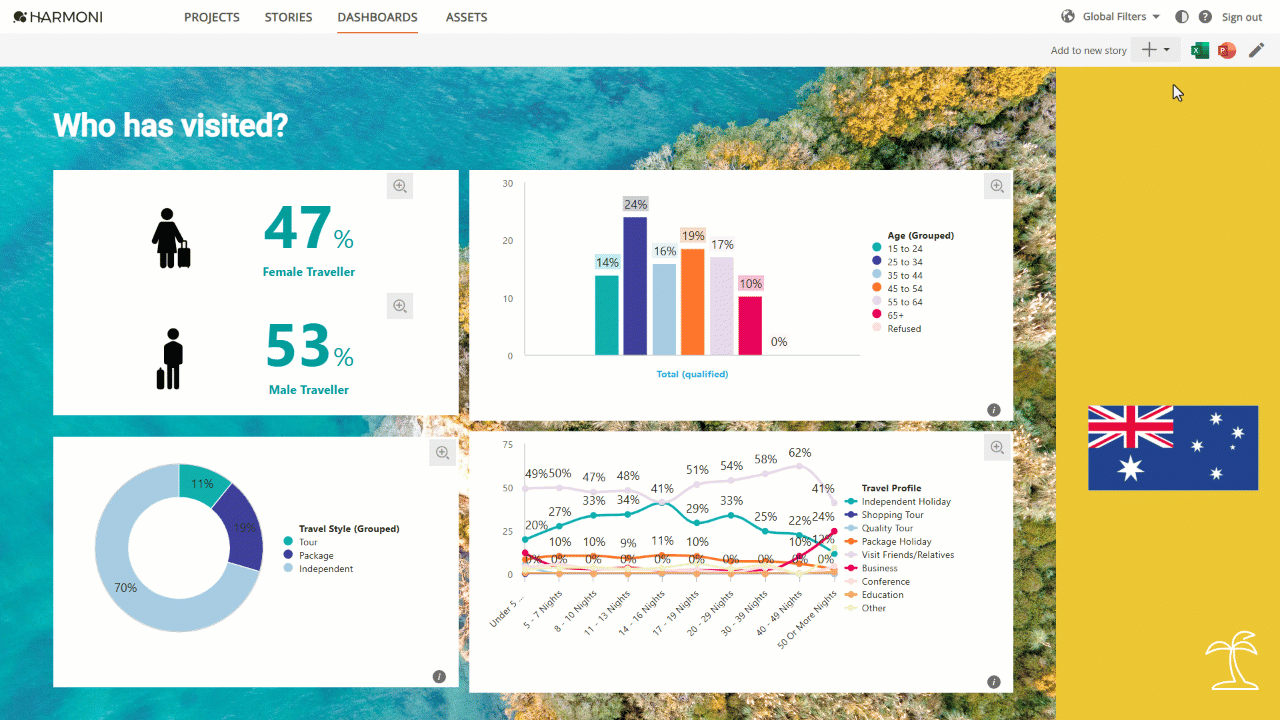This screenshot has height=720, width=1280.
Task: Click the globe icon beside Global Filters
Action: coord(1068,17)
